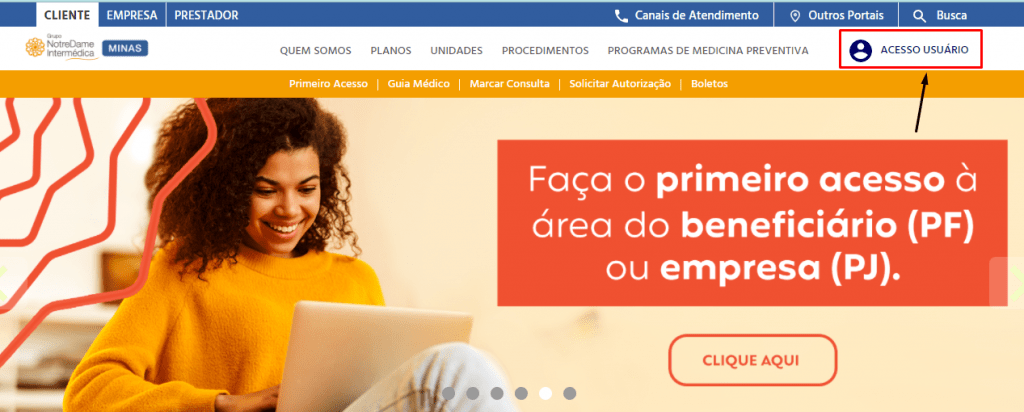The width and height of the screenshot is (1024, 412).
Task: Click the user avatar icon for Acesso Usuário
Action: pos(861,50)
